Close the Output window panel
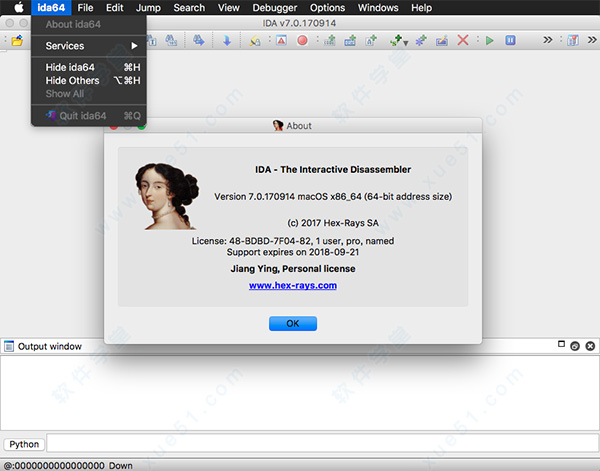Viewport: 600px width, 471px height. pyautogui.click(x=590, y=346)
